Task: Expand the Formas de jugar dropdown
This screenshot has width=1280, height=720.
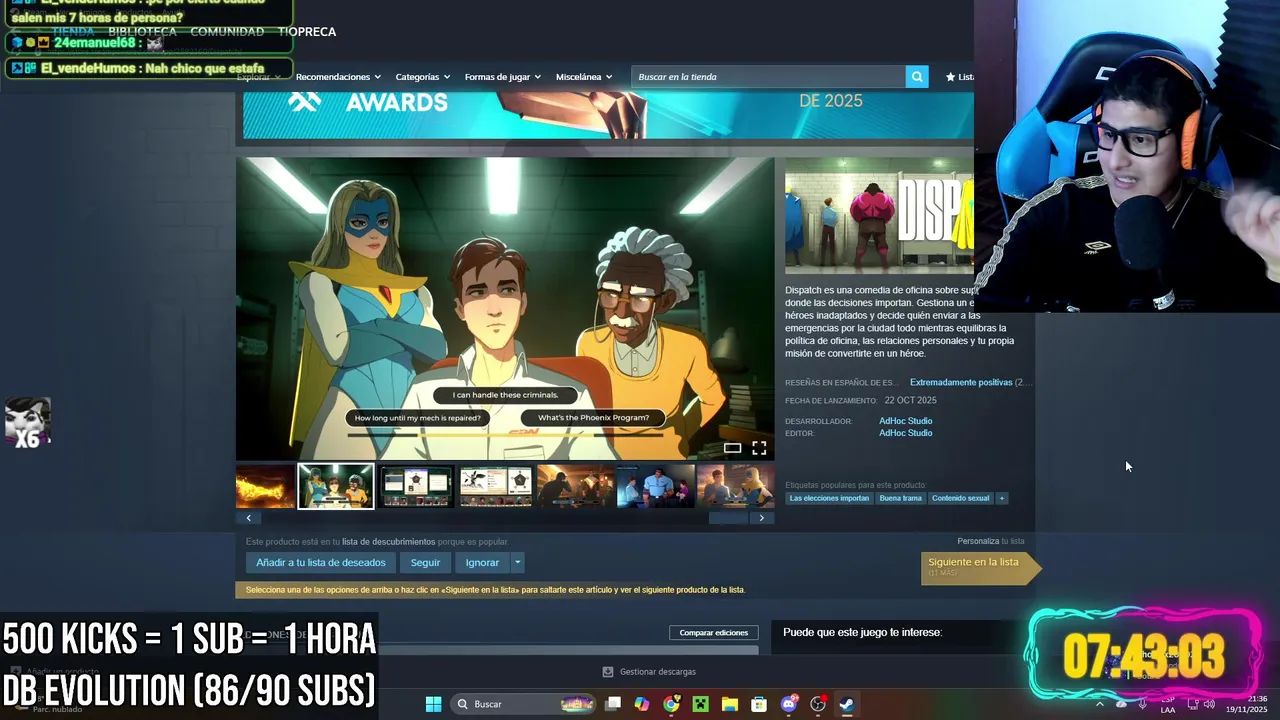Action: 502,77
